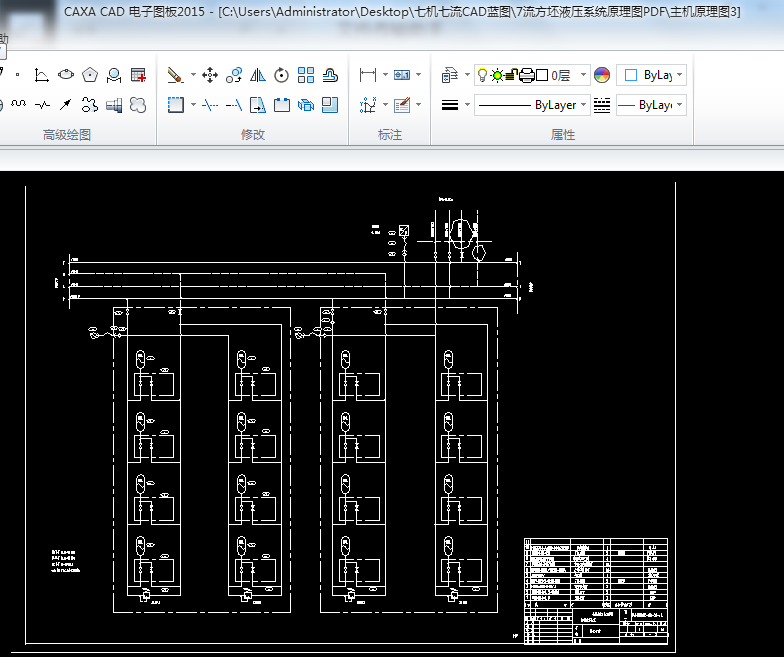Screen dimensions: 784x657
Task: Click the Arrow drawing tool
Action: pyautogui.click(x=66, y=104)
